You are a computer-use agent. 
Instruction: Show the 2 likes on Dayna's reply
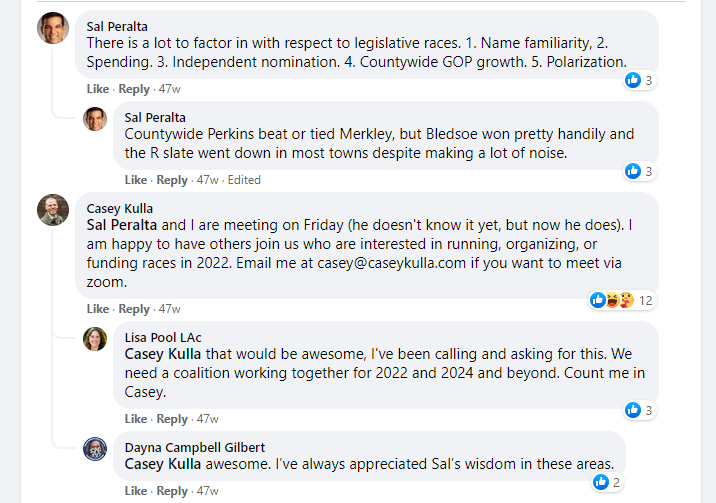click(x=607, y=482)
